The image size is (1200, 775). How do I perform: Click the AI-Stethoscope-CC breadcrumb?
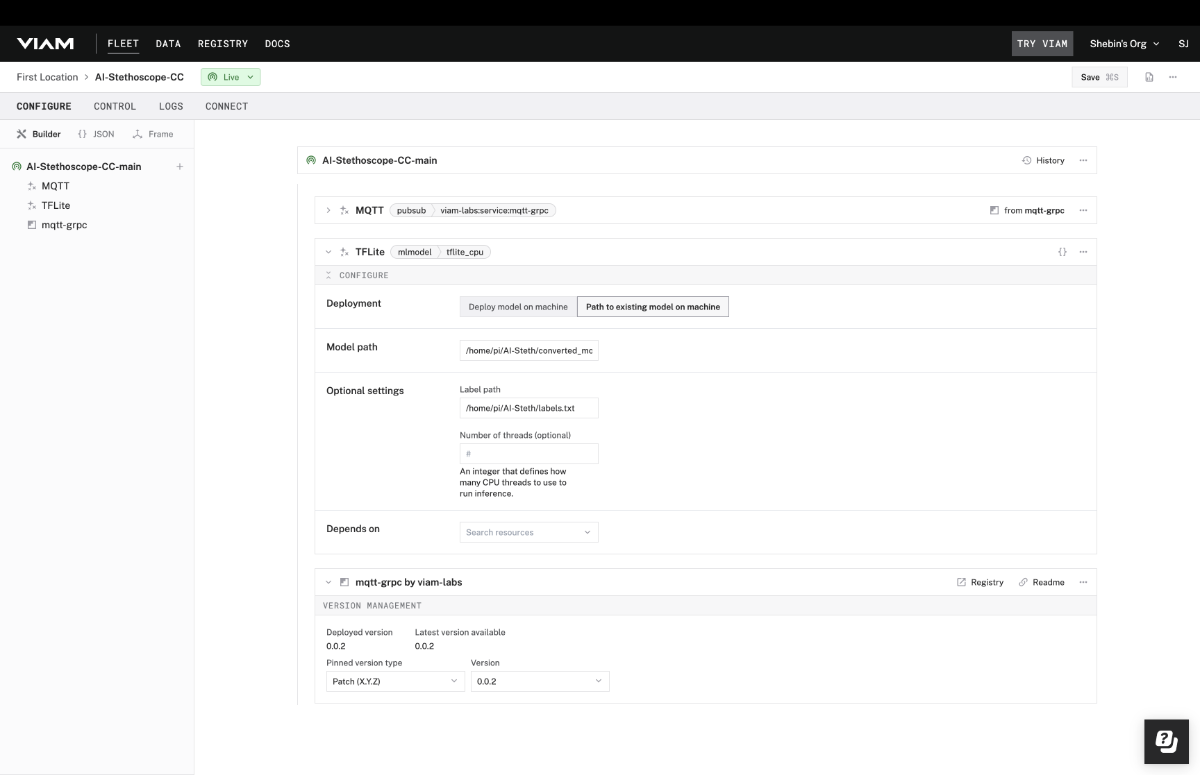pyautogui.click(x=139, y=77)
